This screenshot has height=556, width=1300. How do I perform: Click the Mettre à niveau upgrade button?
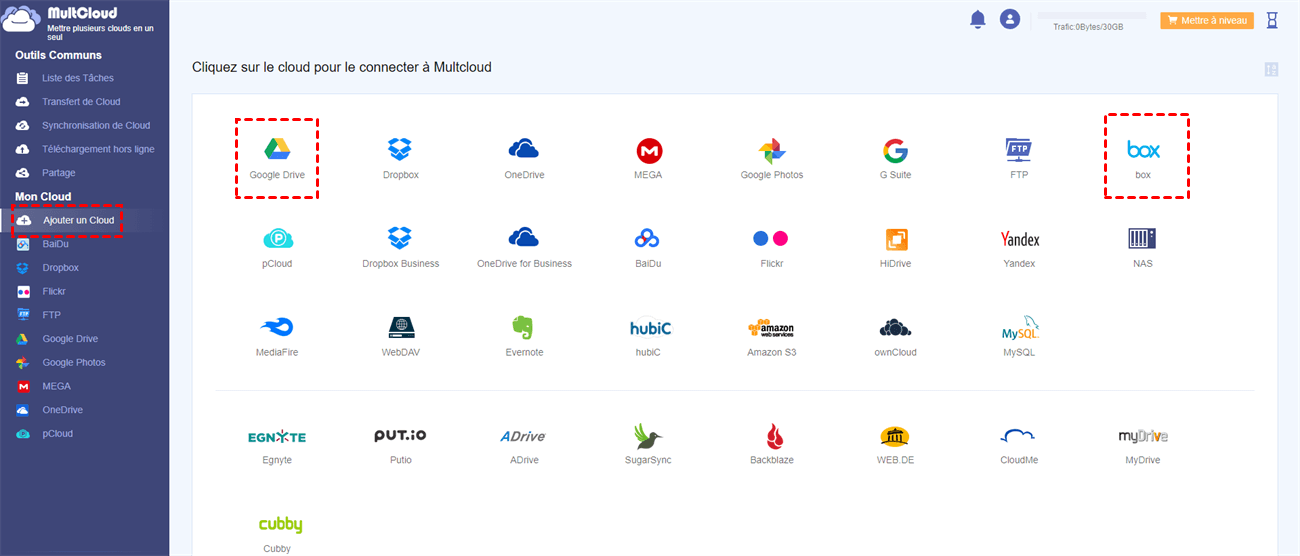(x=1207, y=20)
